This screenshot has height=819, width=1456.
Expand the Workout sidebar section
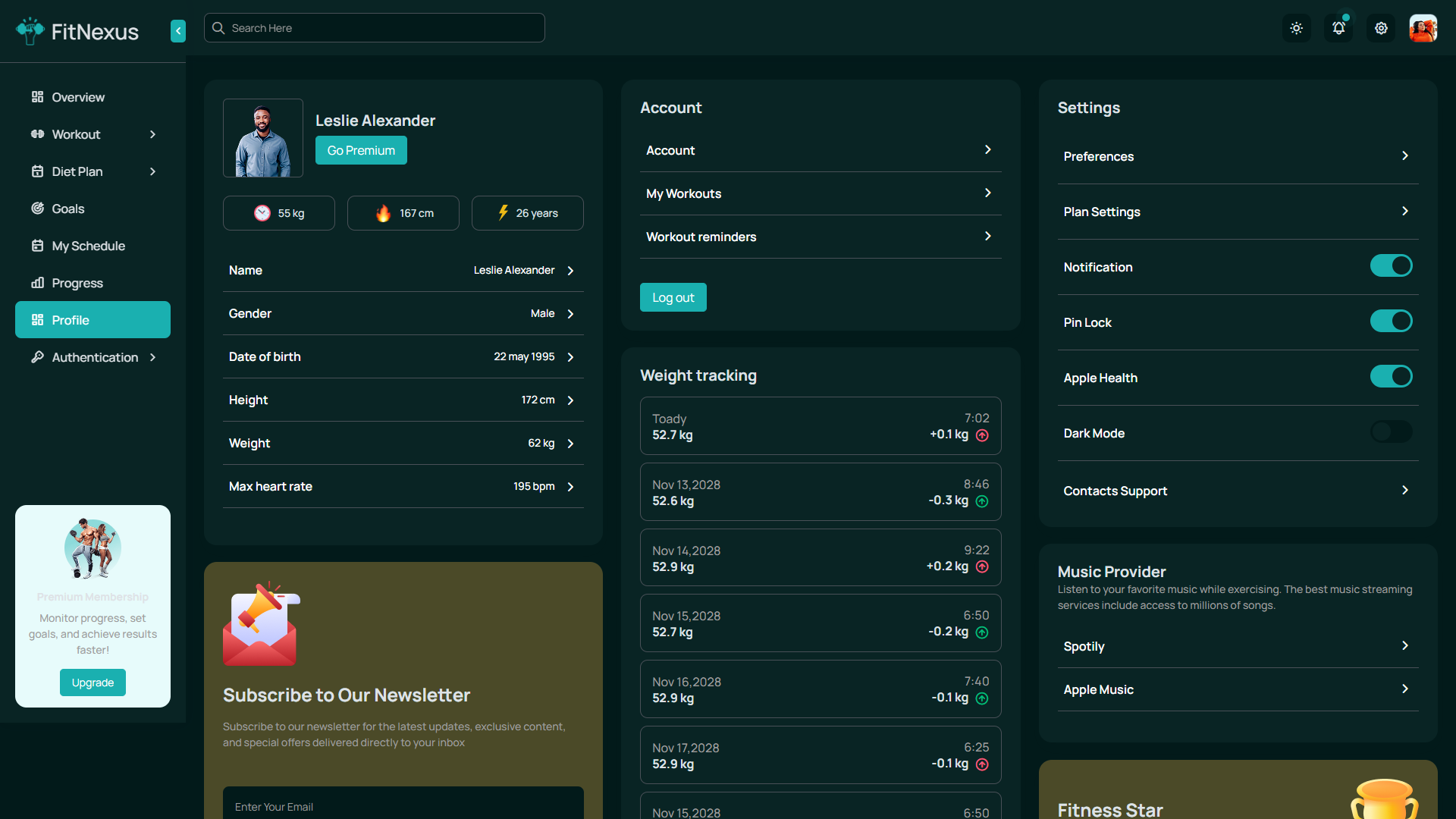tap(152, 134)
